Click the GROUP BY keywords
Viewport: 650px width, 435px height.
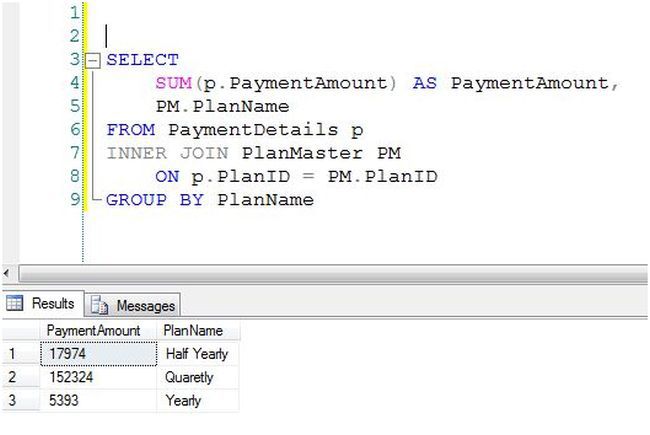point(155,200)
